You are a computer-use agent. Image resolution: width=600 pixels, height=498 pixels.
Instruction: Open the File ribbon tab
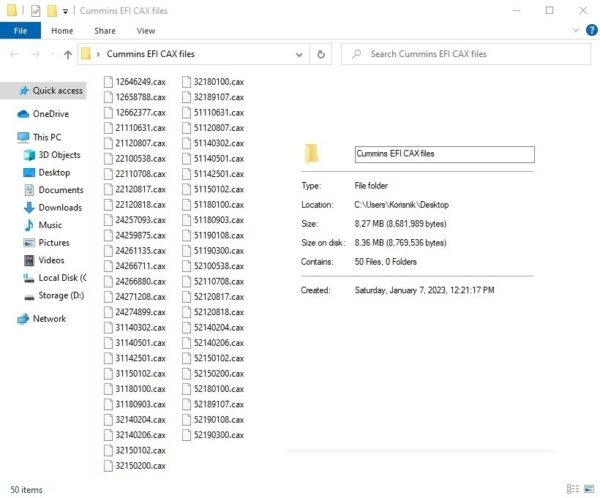click(20, 31)
